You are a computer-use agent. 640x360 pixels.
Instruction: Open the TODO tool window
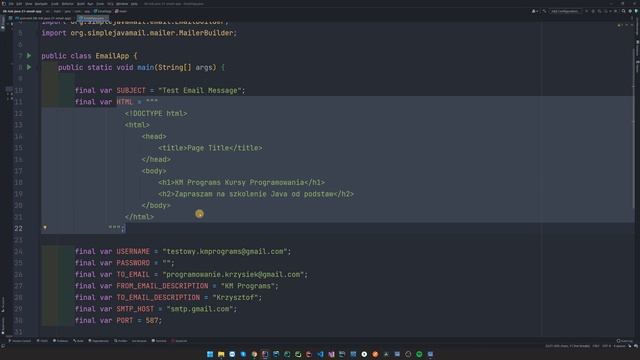tap(42, 341)
